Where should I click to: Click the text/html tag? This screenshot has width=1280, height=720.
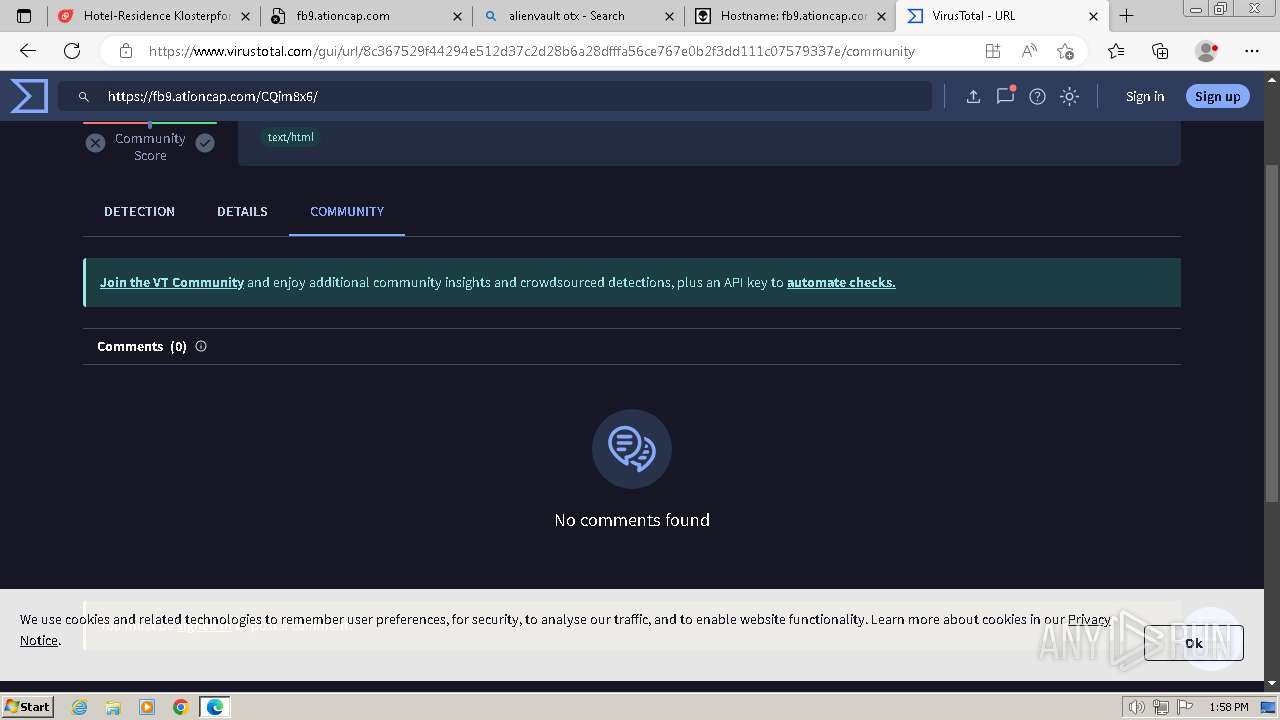(290, 137)
